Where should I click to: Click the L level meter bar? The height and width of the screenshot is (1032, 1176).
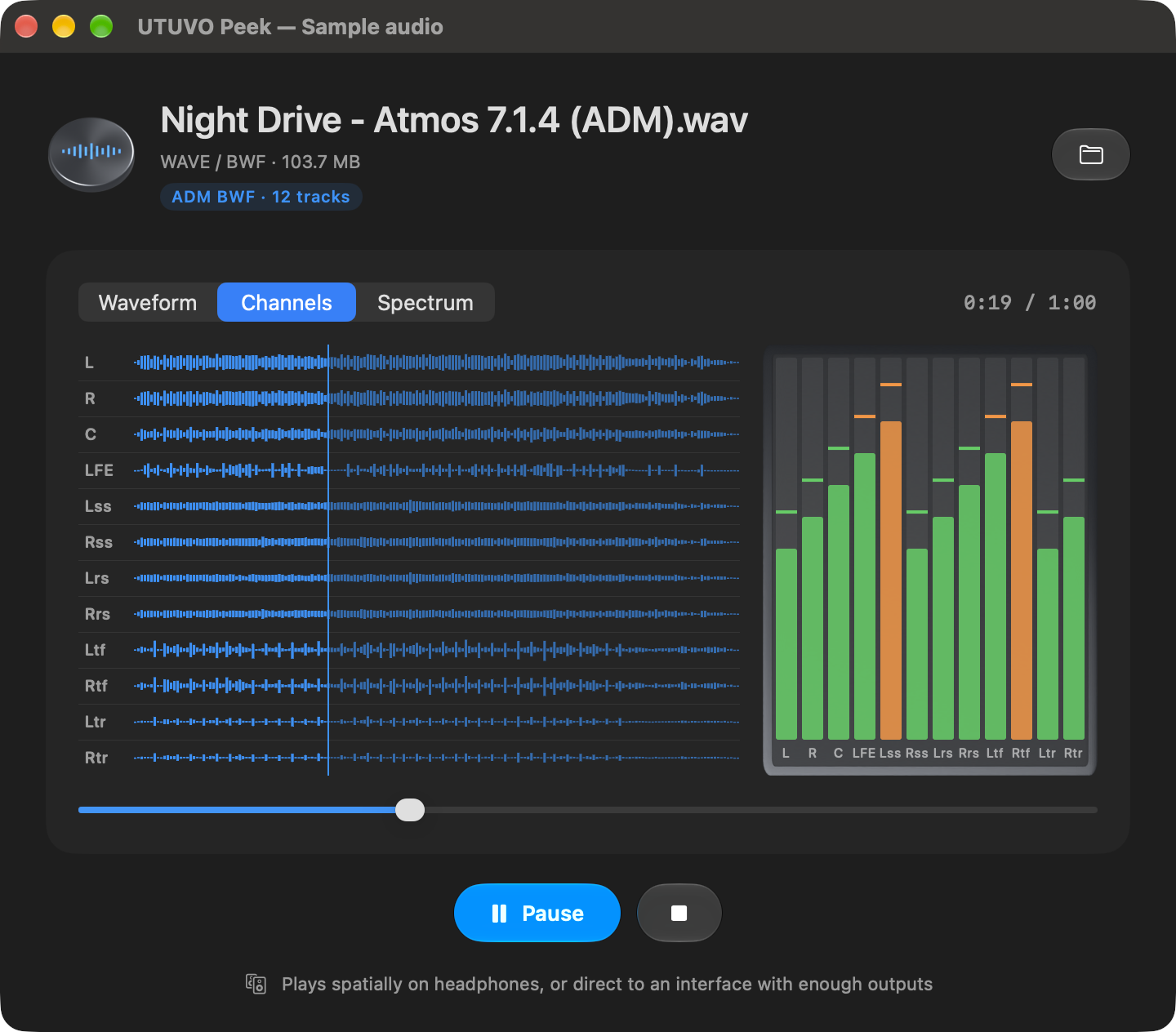coord(786,643)
